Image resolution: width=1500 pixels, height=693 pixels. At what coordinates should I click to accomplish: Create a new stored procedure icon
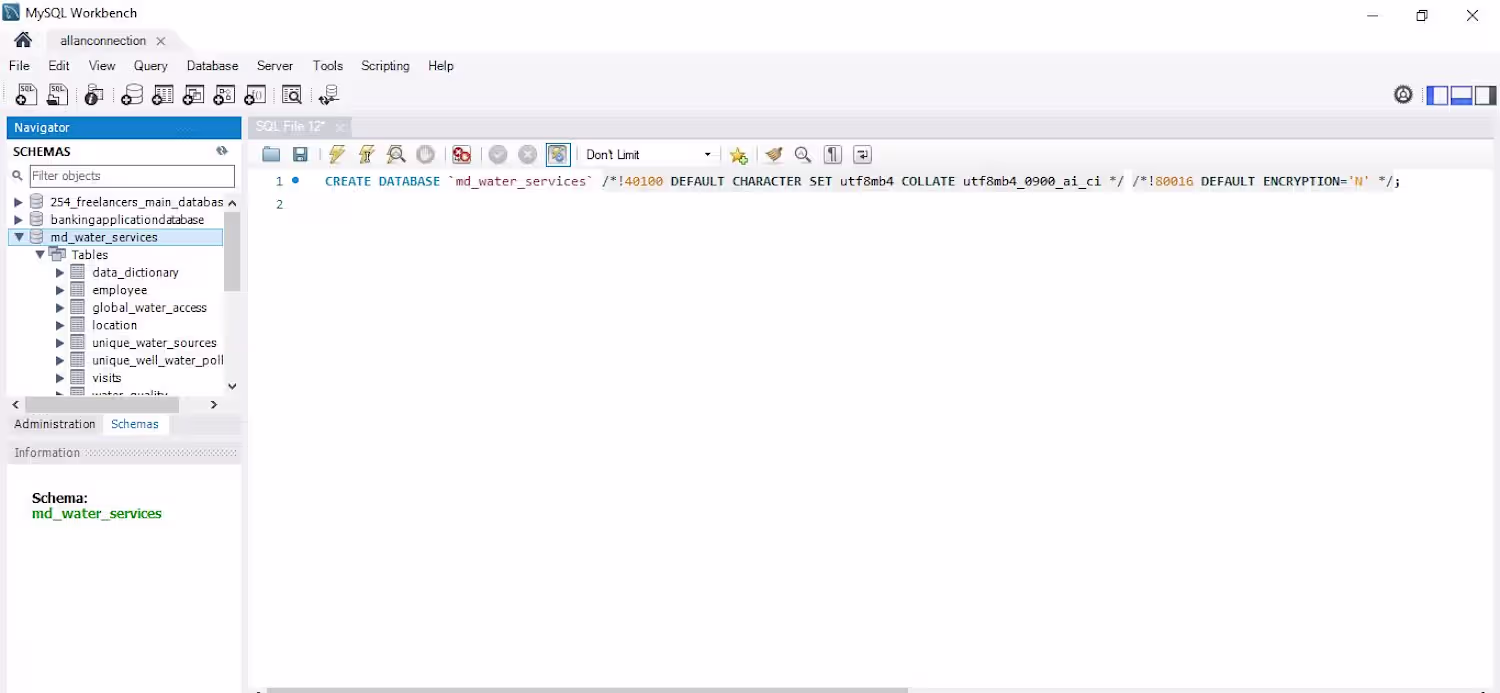pyautogui.click(x=225, y=95)
